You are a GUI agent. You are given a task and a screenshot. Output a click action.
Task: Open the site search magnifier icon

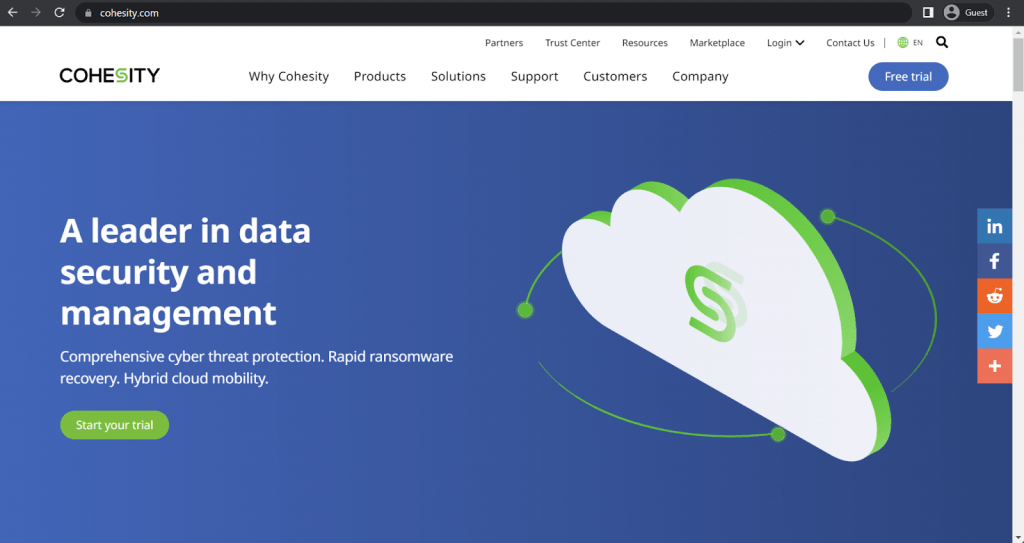(942, 42)
